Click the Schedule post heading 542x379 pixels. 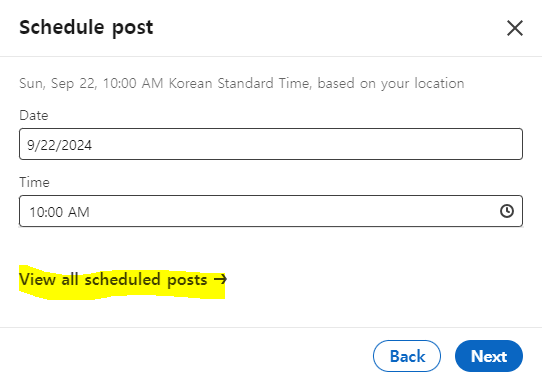tap(86, 28)
